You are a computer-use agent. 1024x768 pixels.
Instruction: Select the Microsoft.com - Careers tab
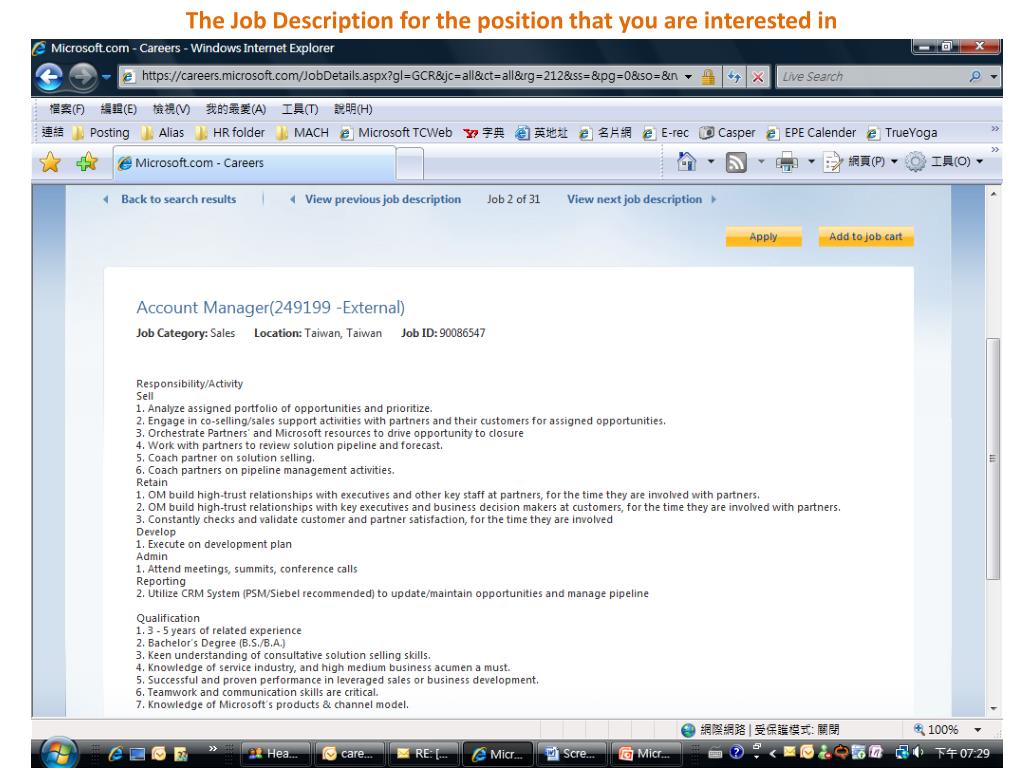click(x=255, y=163)
